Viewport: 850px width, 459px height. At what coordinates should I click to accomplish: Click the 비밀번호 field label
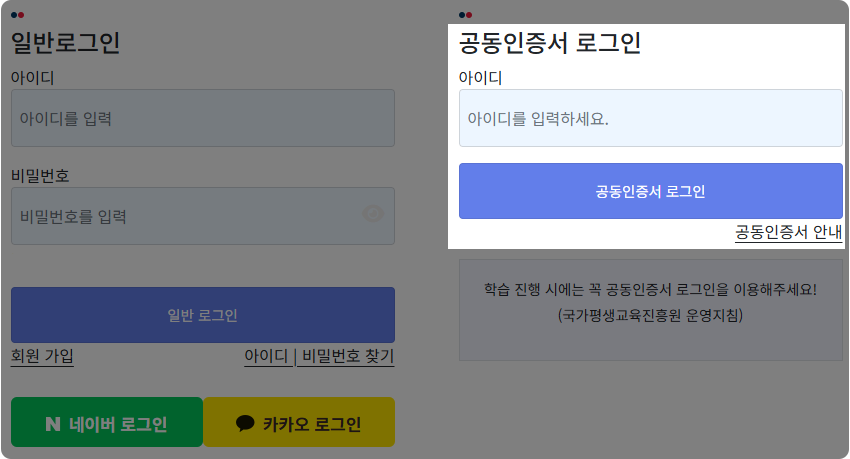point(40,176)
